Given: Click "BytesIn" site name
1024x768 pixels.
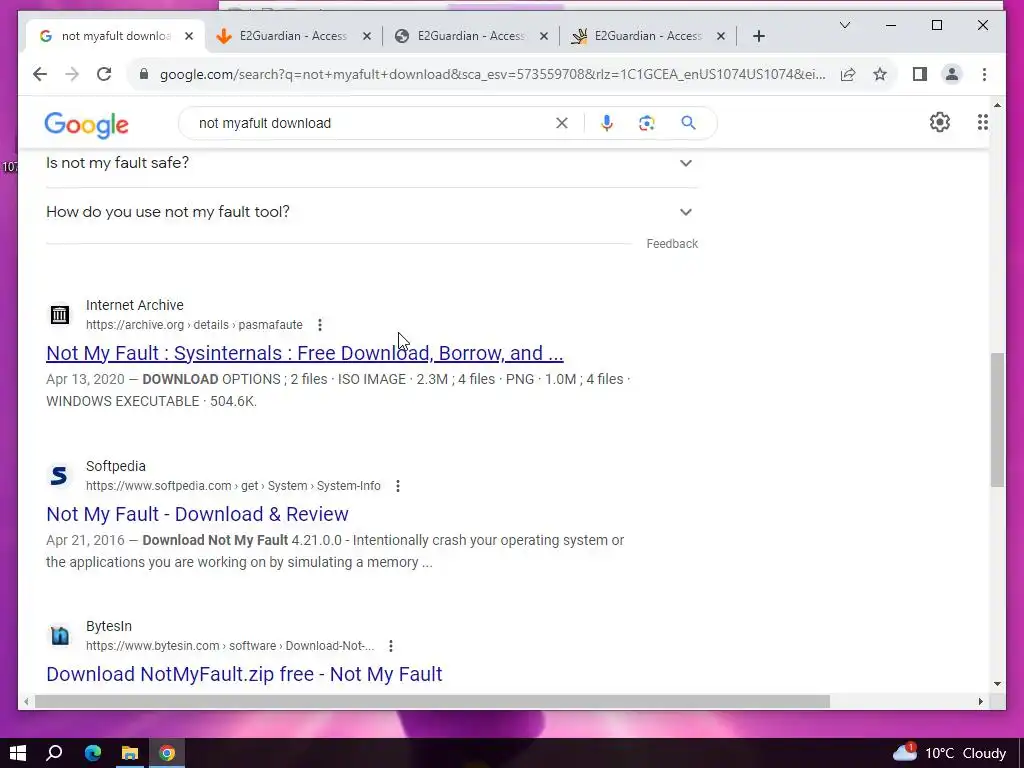Looking at the screenshot, I should (108, 626).
